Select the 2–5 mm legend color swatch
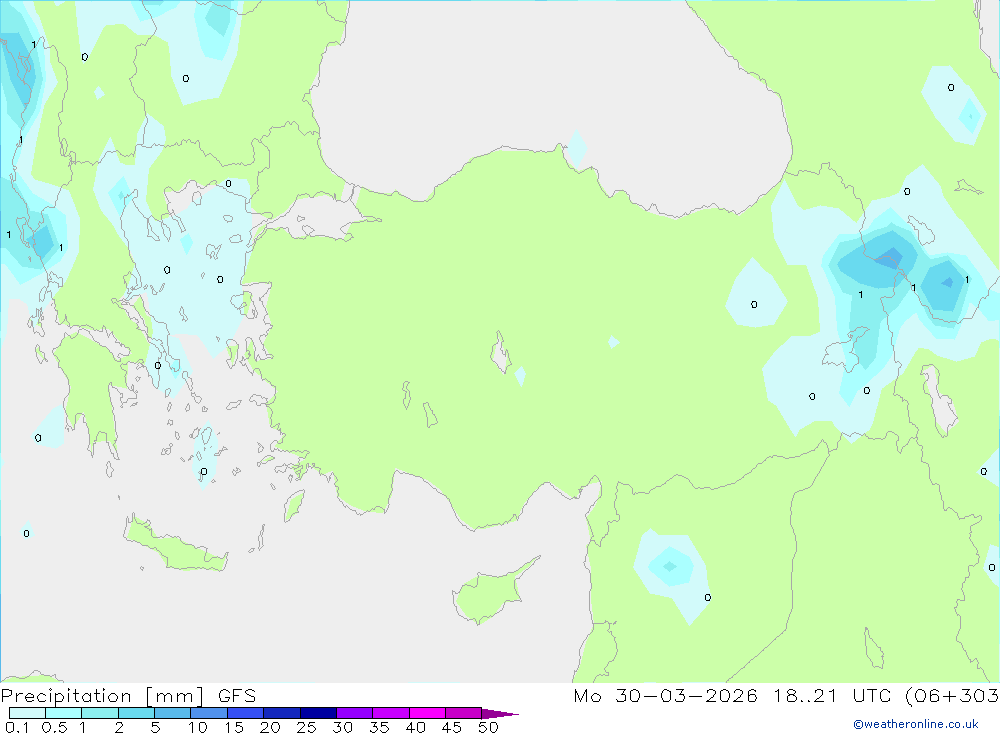 [136, 713]
